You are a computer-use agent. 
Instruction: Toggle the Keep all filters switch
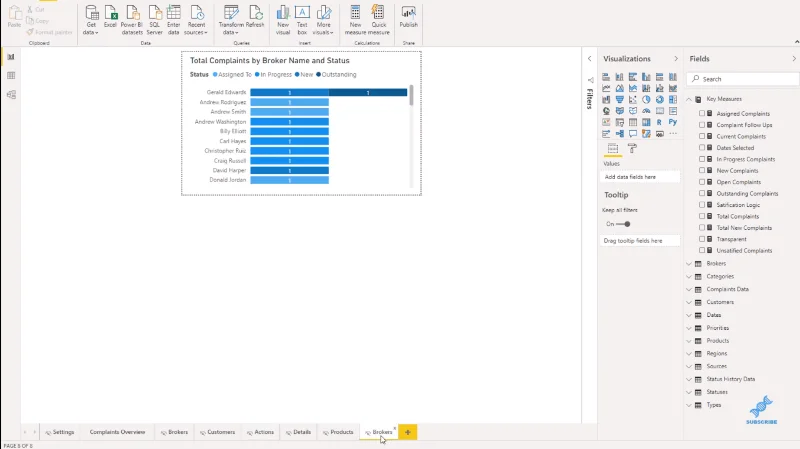623,224
